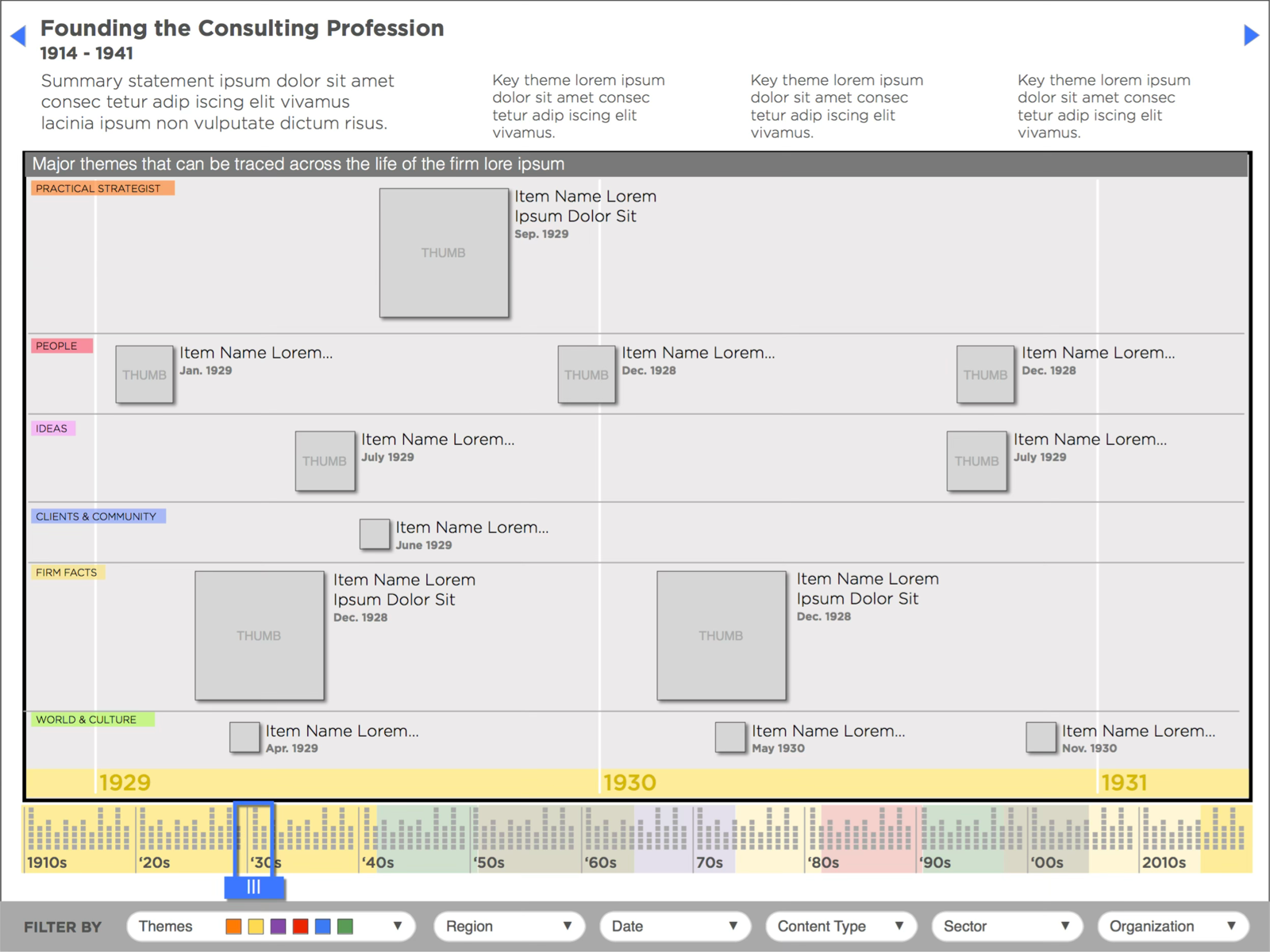The height and width of the screenshot is (952, 1270).
Task: Open the Themes filter dropdown
Action: pyautogui.click(x=271, y=927)
